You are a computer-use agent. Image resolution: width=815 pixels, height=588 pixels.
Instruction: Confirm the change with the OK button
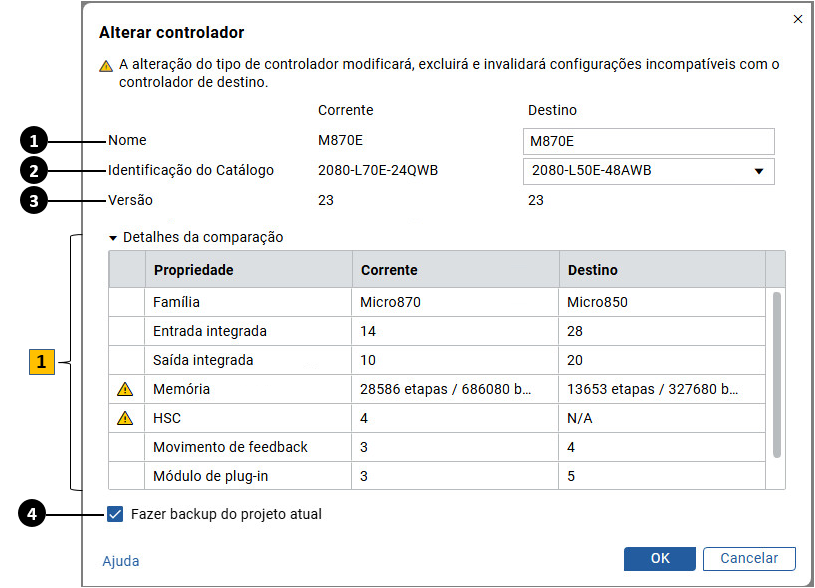coord(659,559)
